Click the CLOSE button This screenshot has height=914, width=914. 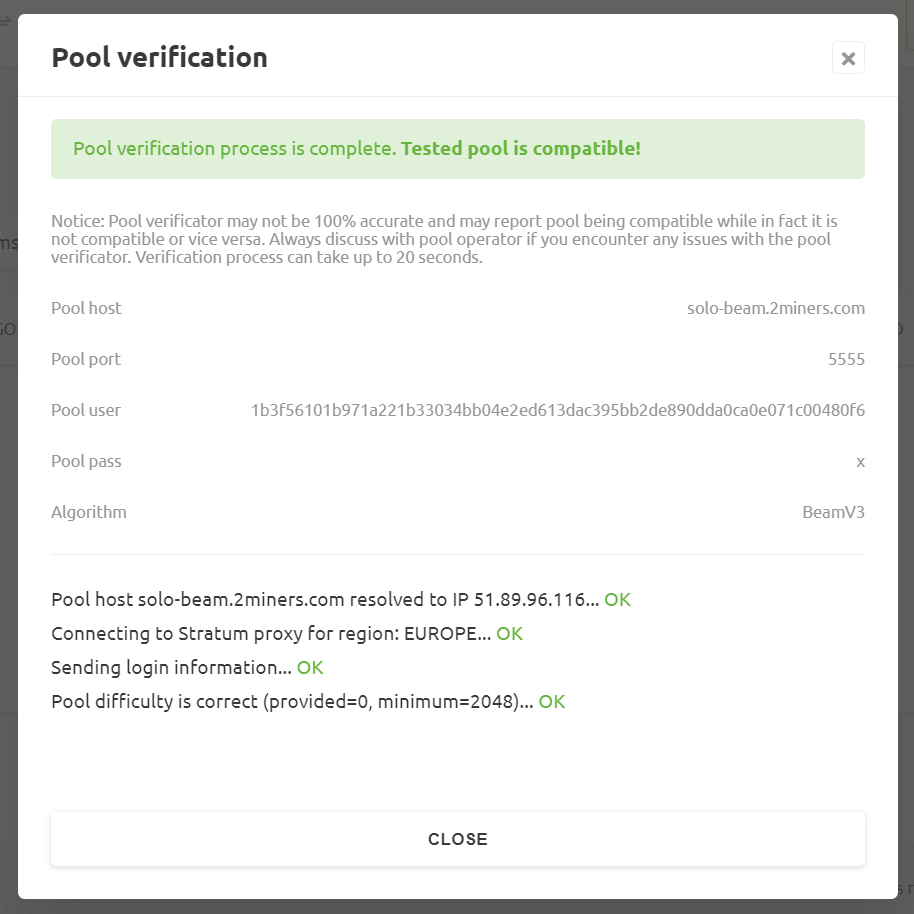coord(457,839)
